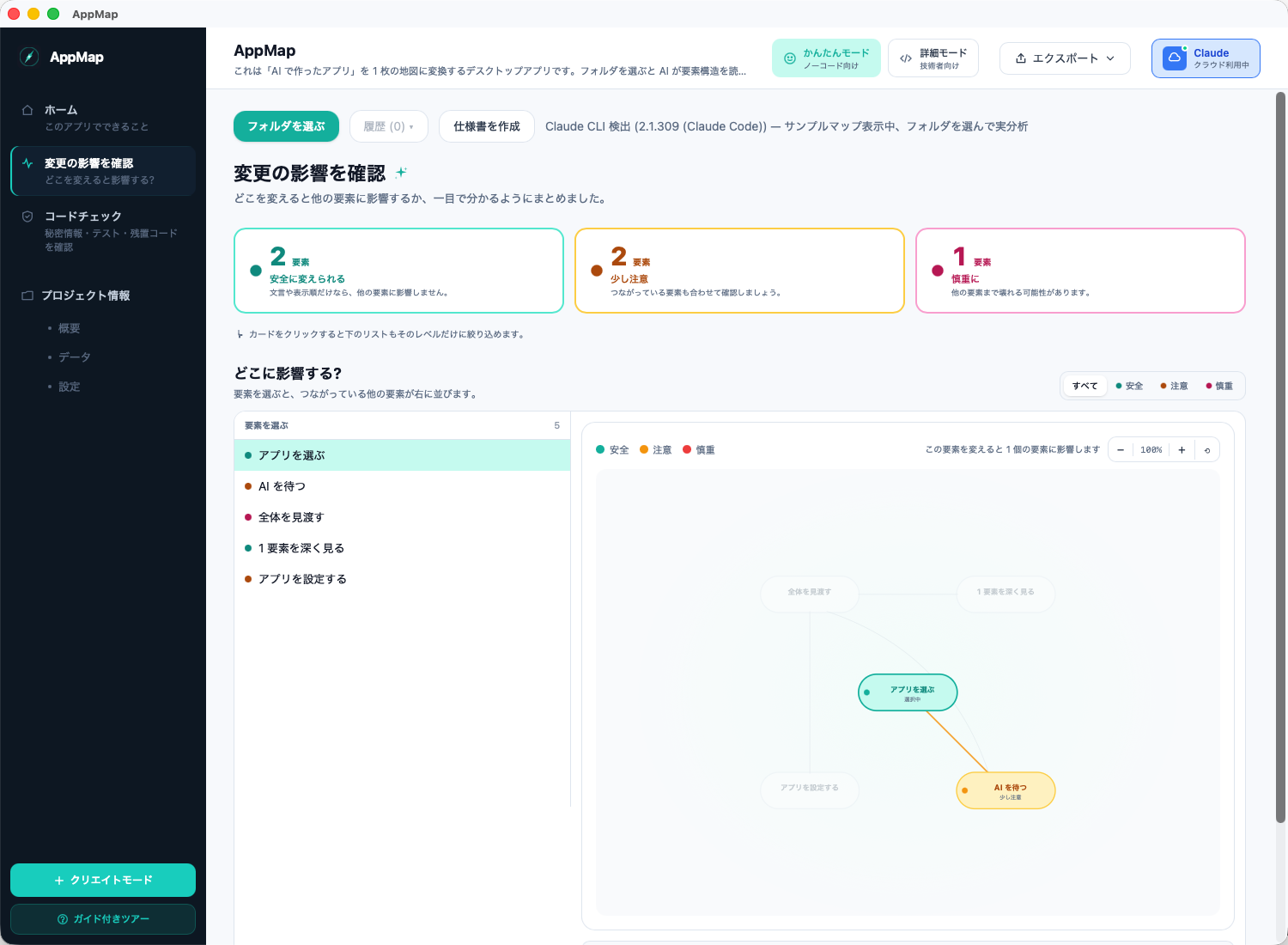This screenshot has height=945, width=1288.
Task: Filter the list to 注意 level
Action: tap(1174, 386)
